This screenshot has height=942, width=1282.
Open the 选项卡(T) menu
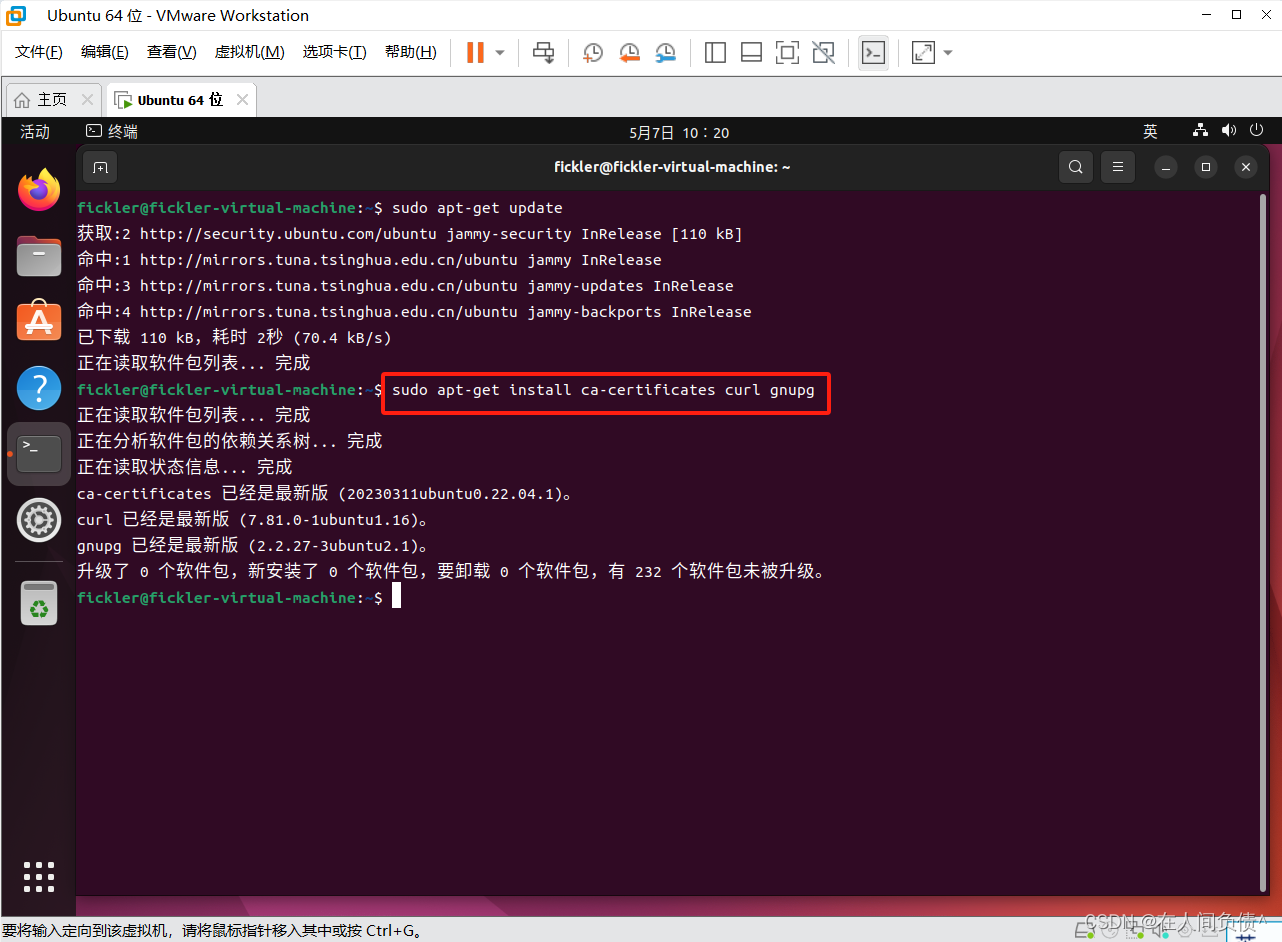pos(335,52)
